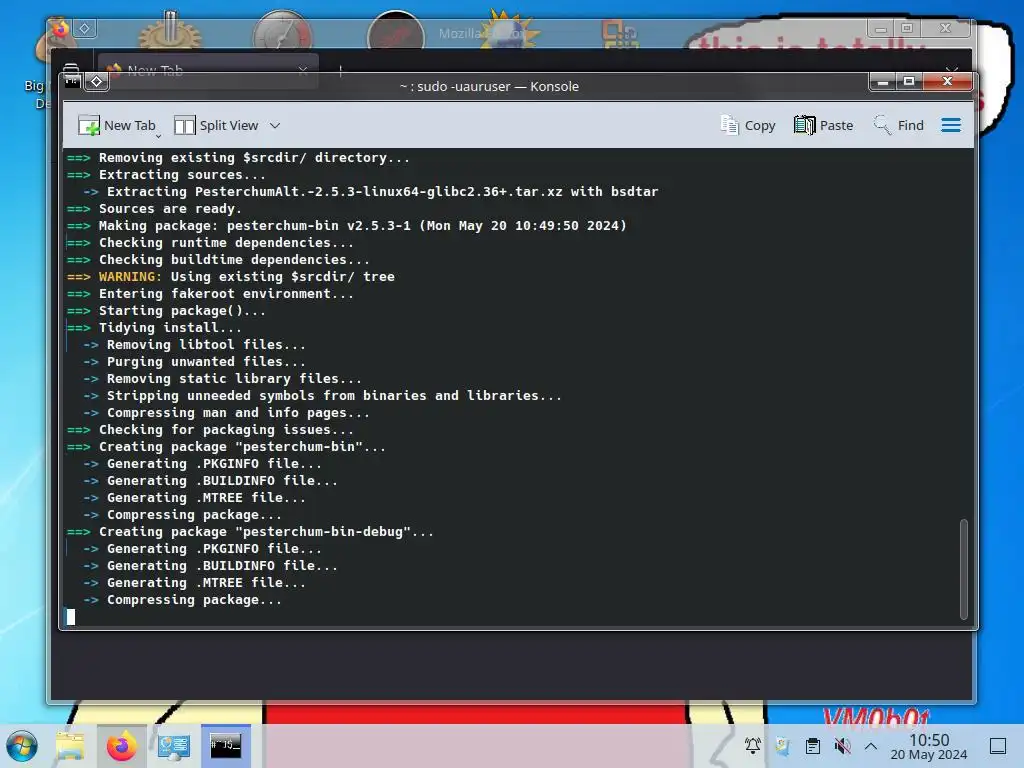Click the show desktop button

998,746
